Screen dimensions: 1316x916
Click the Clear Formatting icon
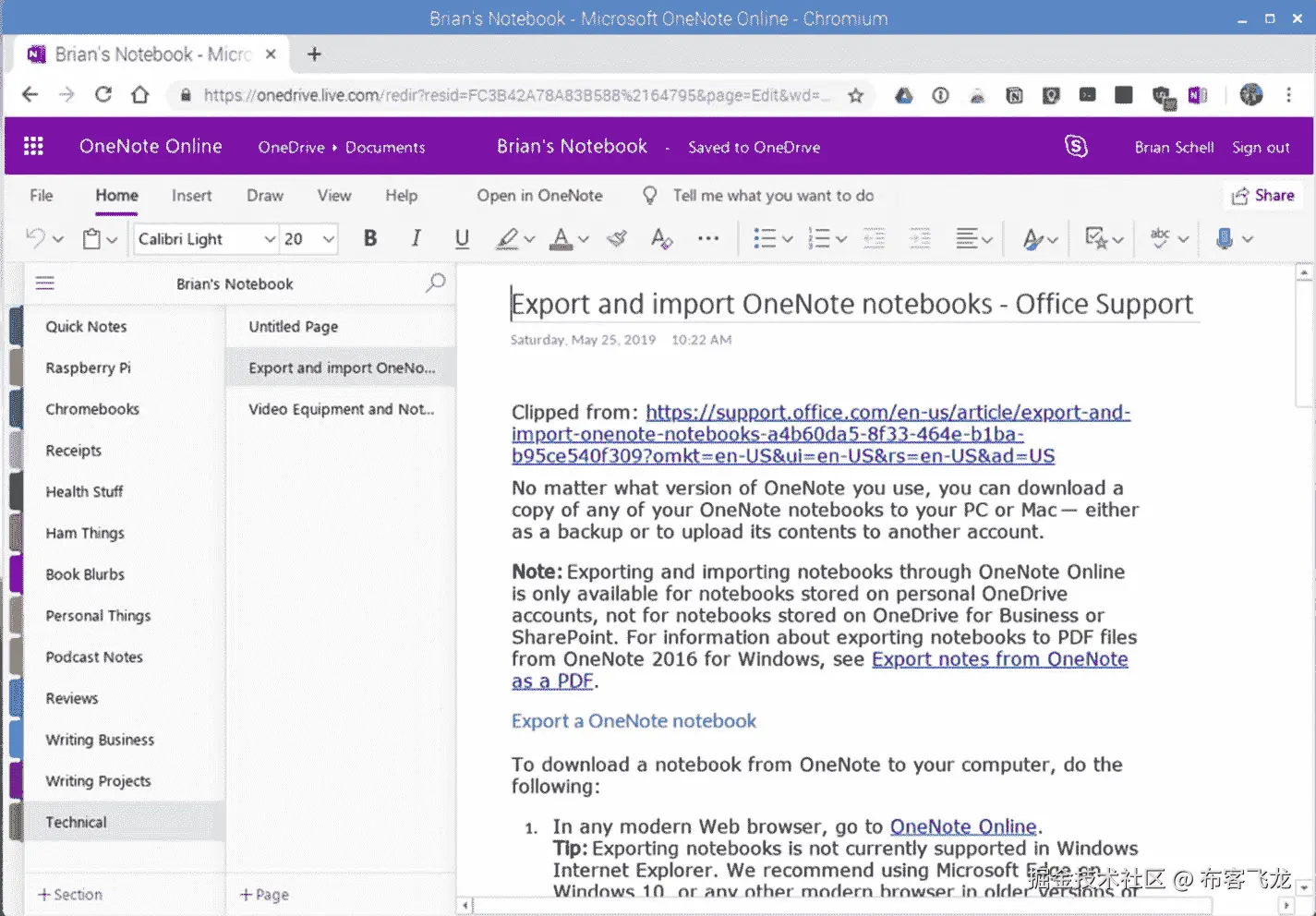coord(661,239)
